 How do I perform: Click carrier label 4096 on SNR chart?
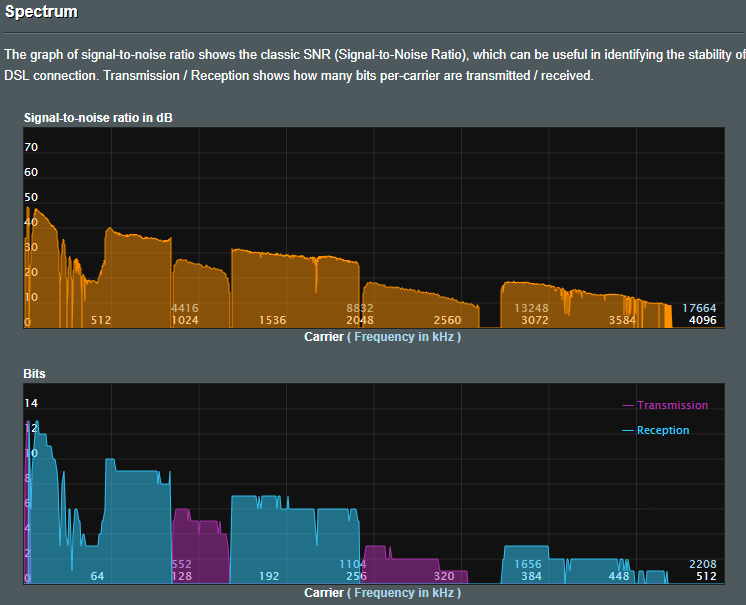point(703,320)
